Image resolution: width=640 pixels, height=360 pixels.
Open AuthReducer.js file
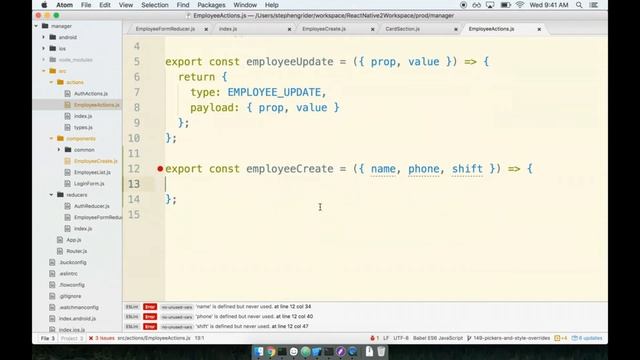[x=91, y=206]
